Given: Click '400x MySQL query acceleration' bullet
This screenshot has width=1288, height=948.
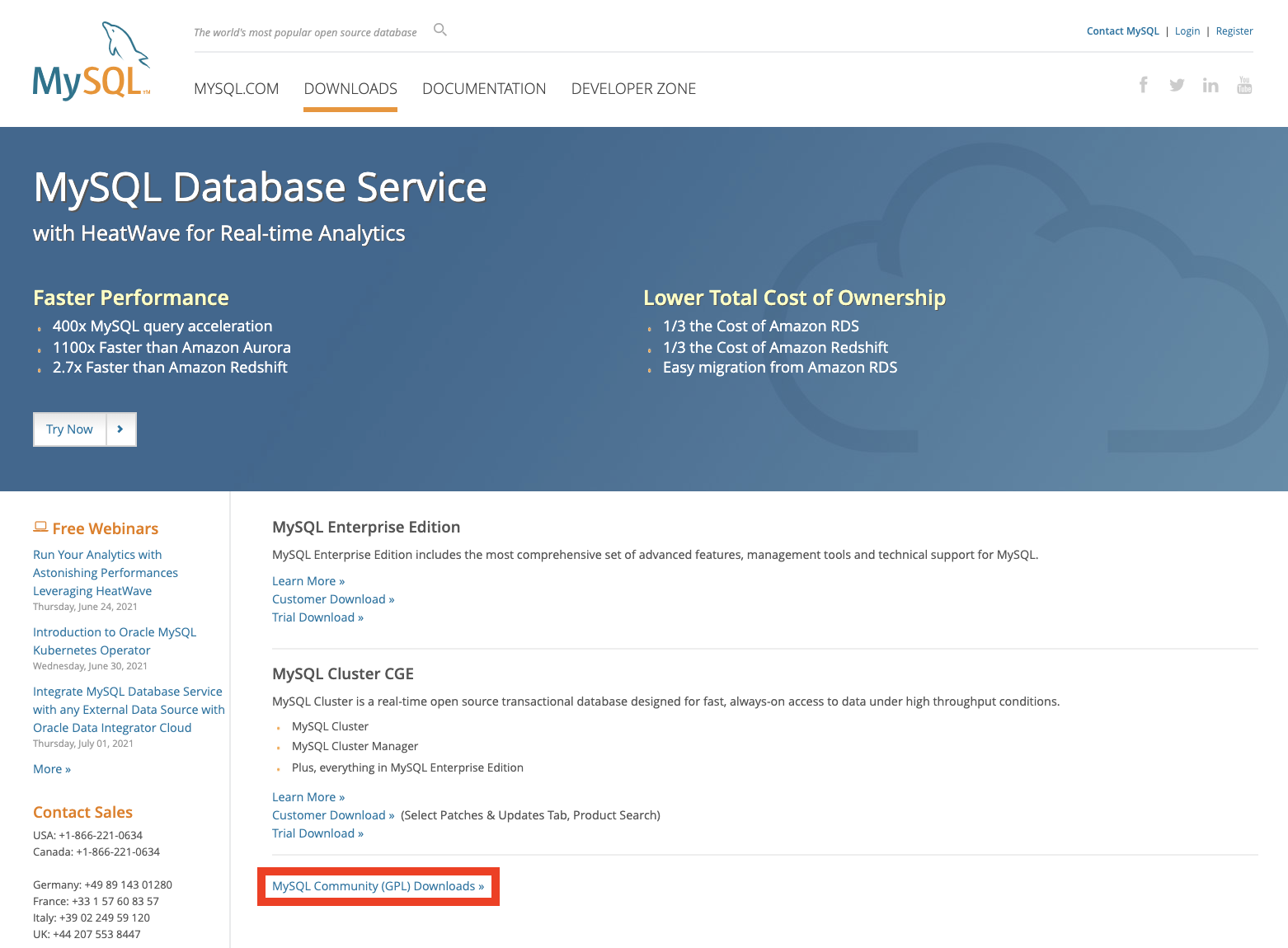Looking at the screenshot, I should point(162,326).
